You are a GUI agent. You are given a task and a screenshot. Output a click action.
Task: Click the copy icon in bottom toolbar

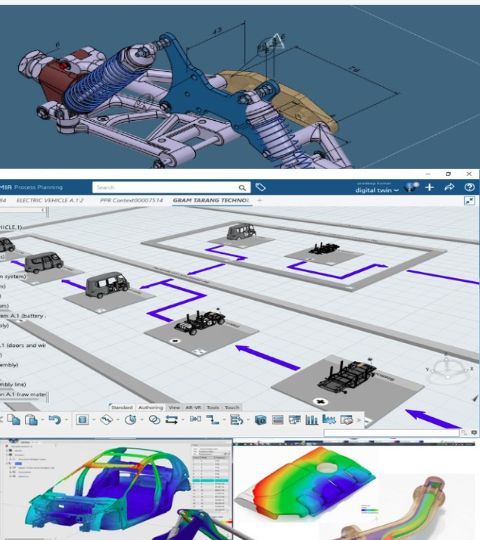14,420
